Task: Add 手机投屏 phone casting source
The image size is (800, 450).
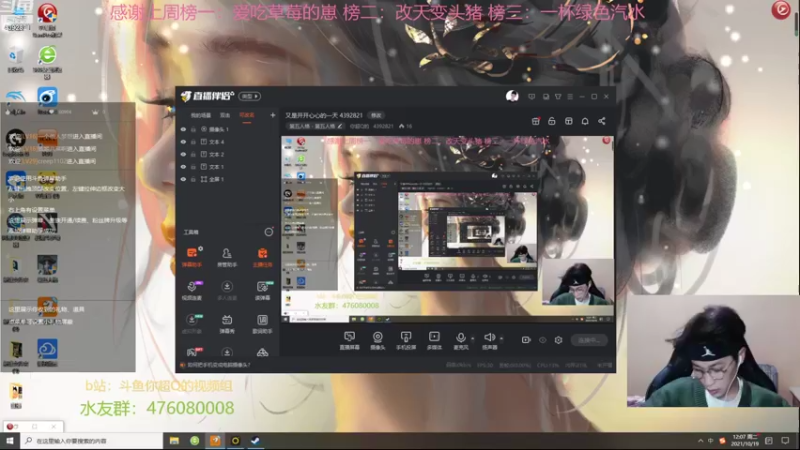Action: click(406, 340)
